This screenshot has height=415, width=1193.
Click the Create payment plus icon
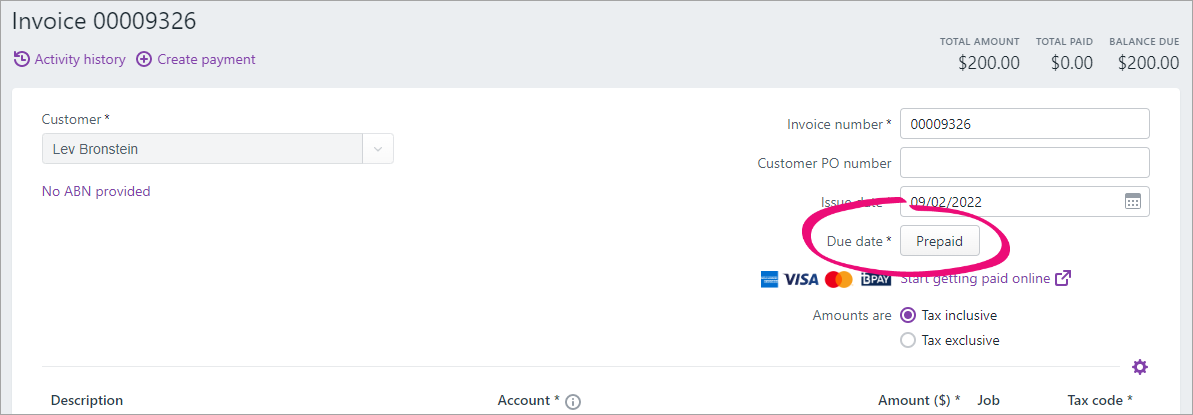pyautogui.click(x=144, y=59)
